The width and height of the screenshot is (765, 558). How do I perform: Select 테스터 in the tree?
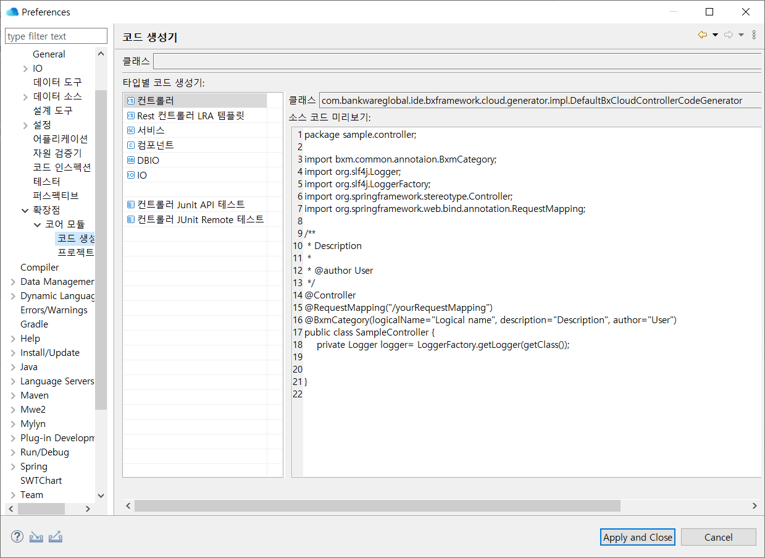[x=46, y=181]
